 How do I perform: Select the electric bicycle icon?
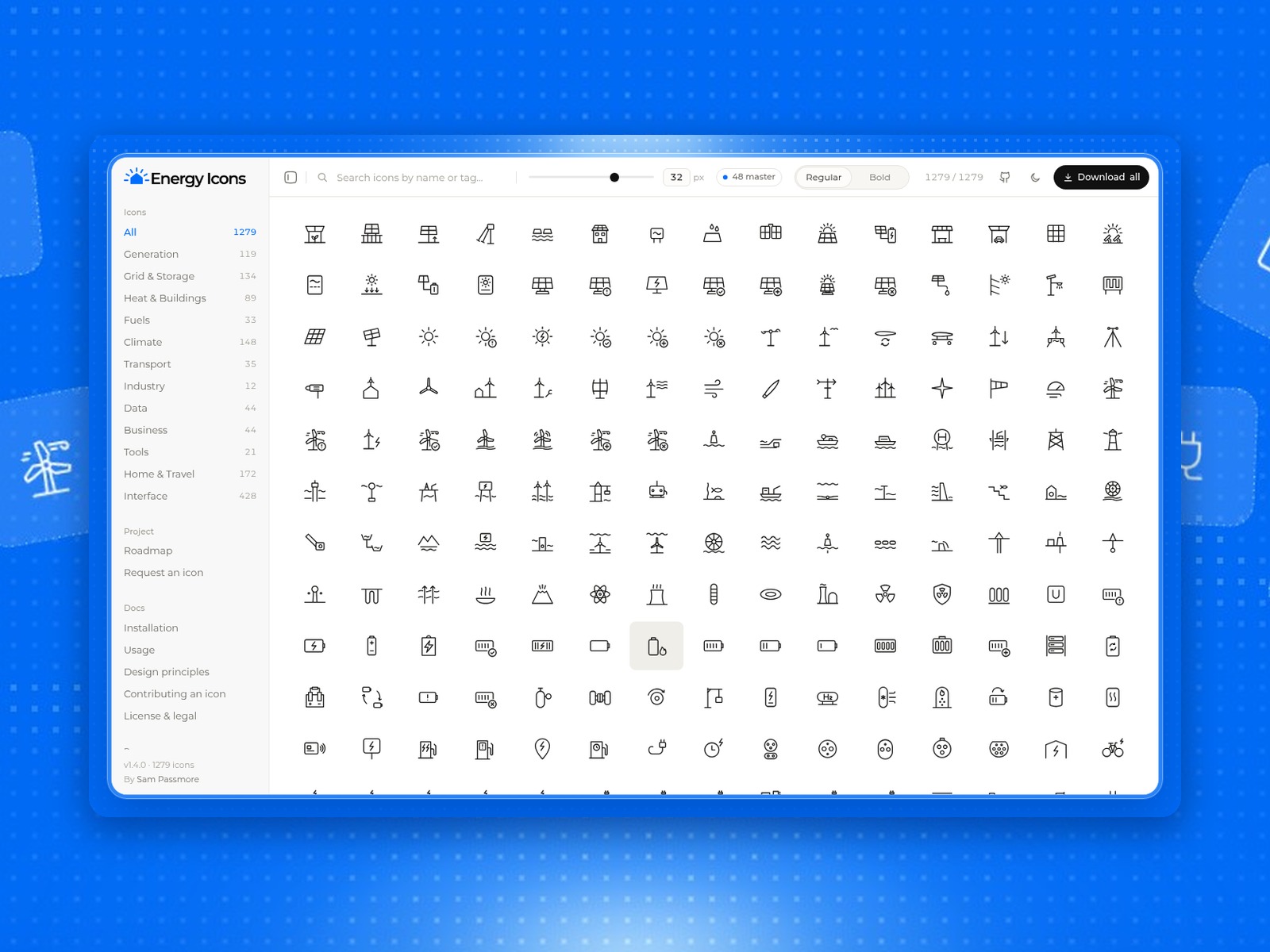[x=1113, y=748]
